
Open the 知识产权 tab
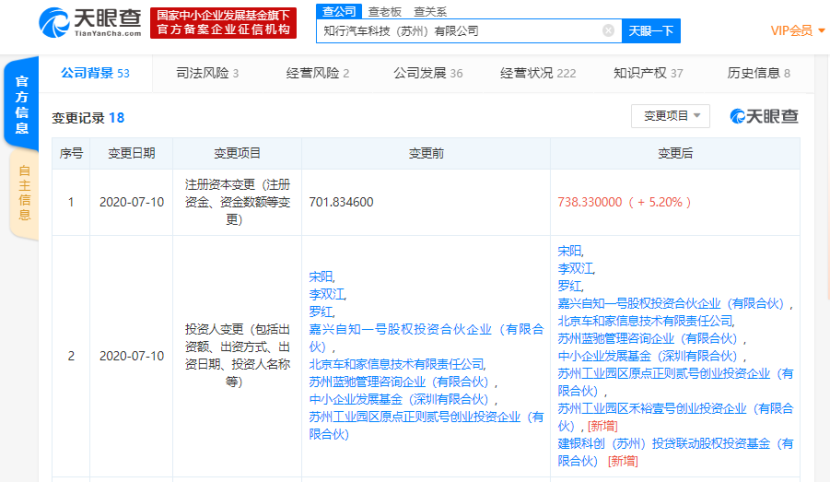click(648, 73)
